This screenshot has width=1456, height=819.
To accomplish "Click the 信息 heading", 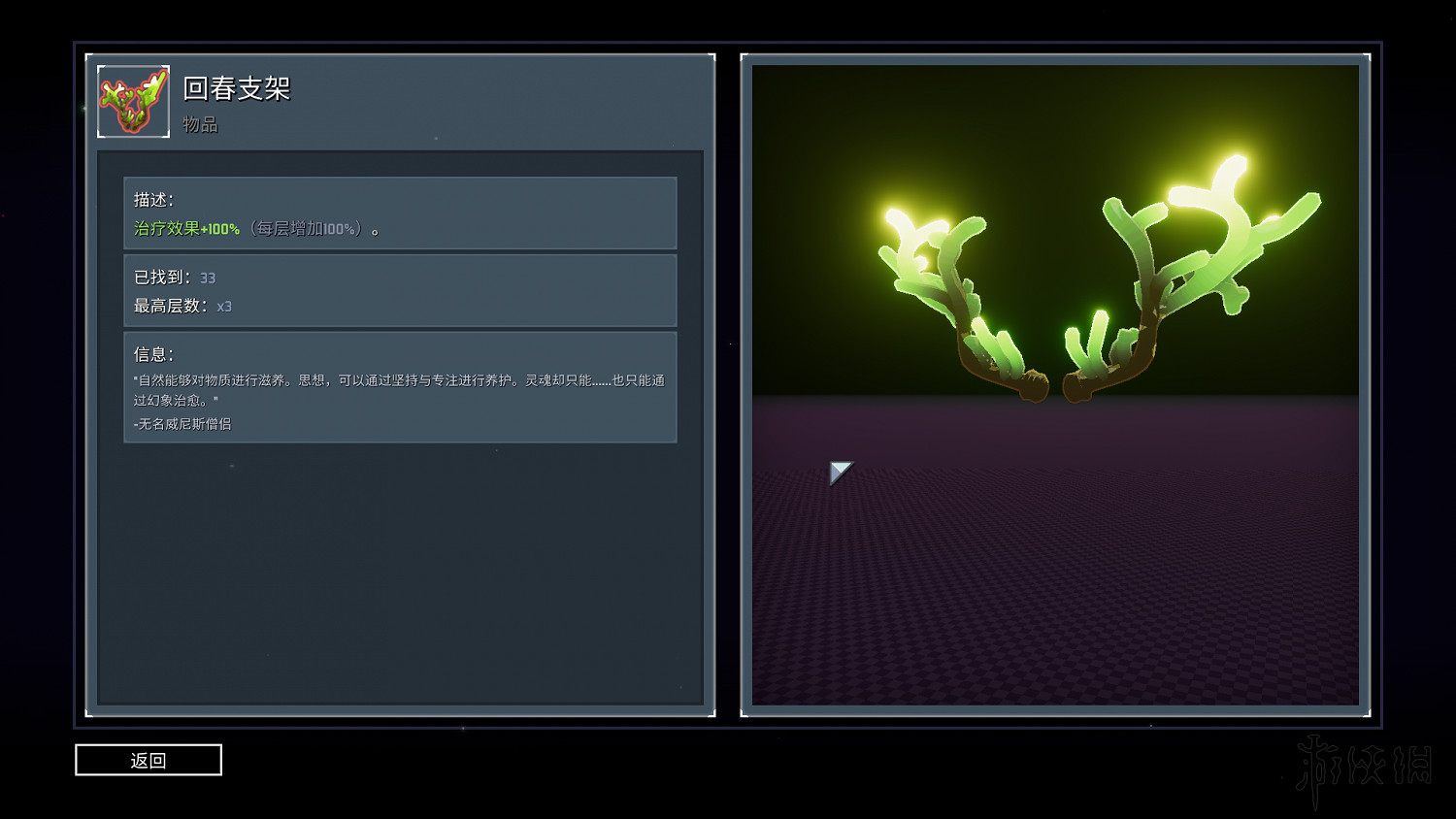I will click(153, 354).
